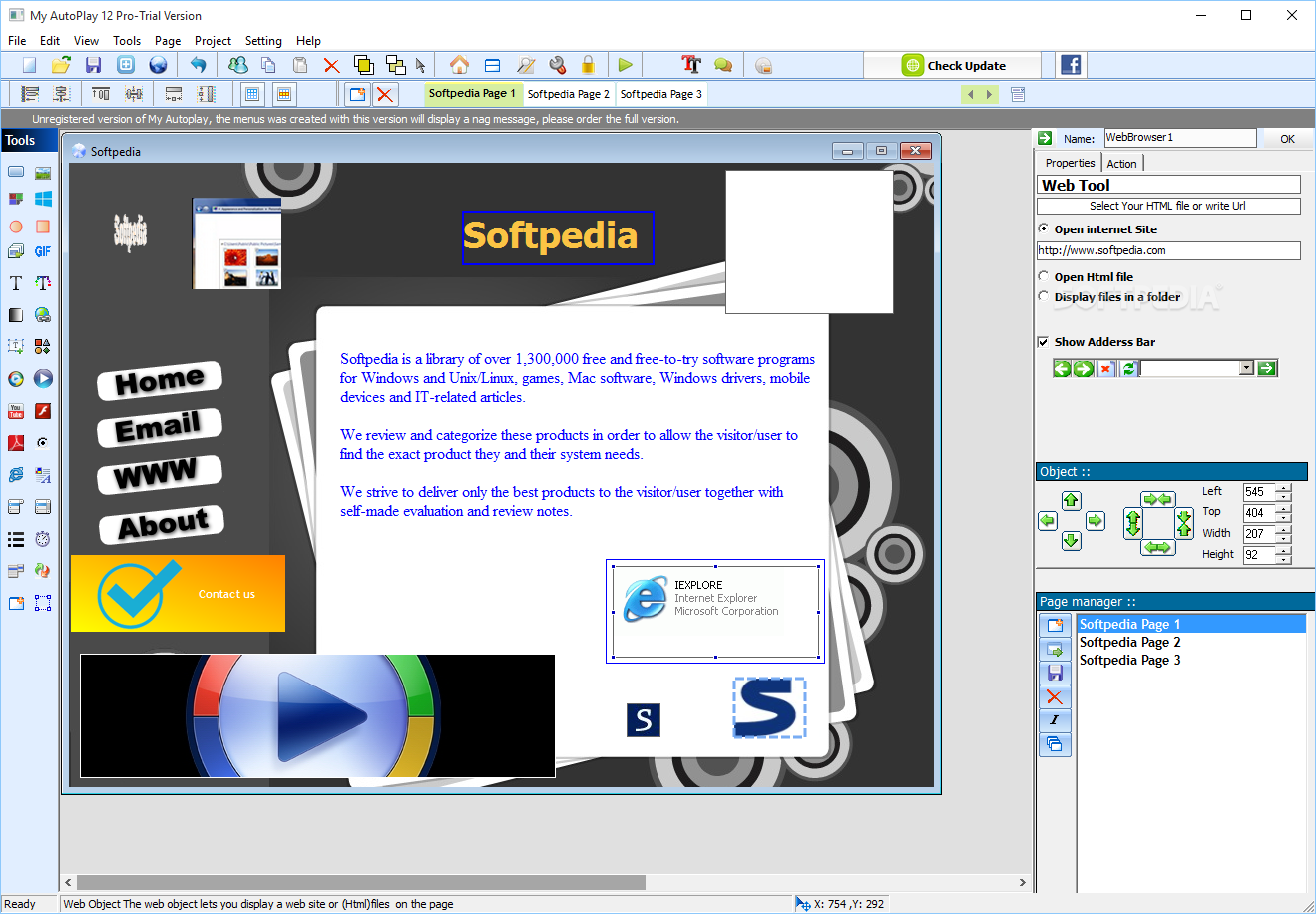Screen dimensions: 1316x914
Task: Open the Project menu
Action: click(x=213, y=41)
